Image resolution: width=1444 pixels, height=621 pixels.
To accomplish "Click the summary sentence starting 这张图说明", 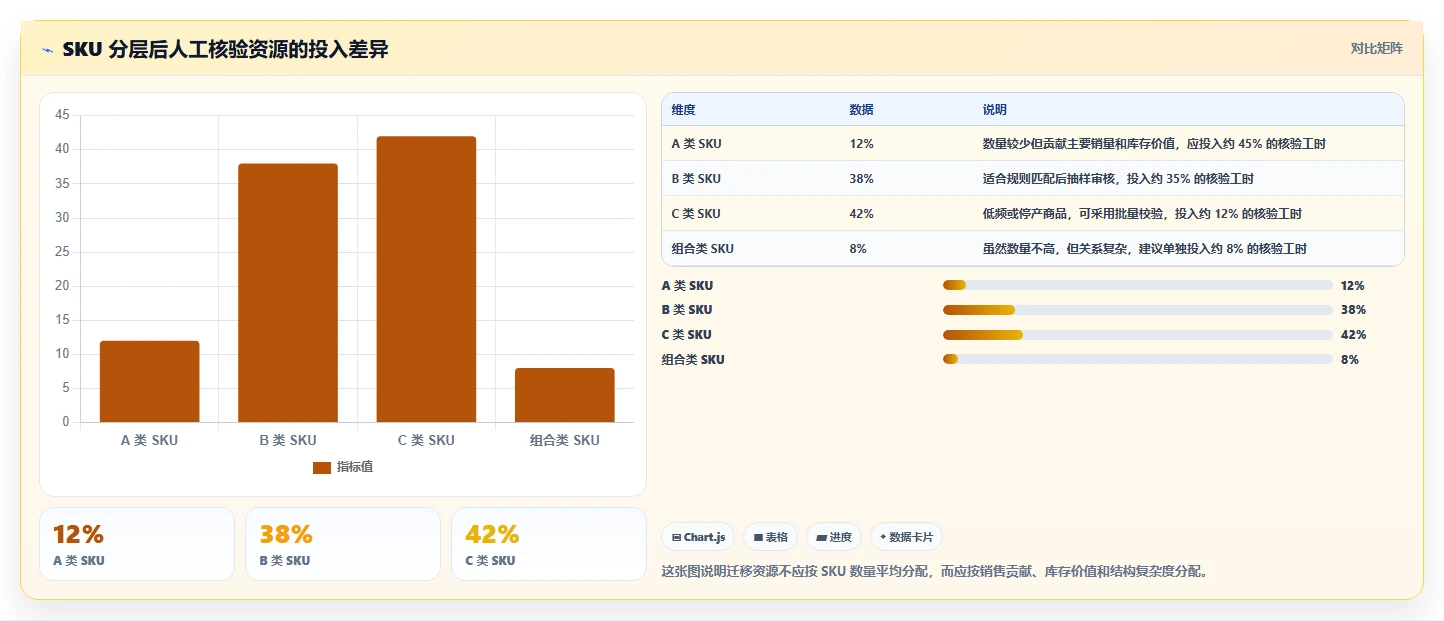I will click(x=936, y=572).
